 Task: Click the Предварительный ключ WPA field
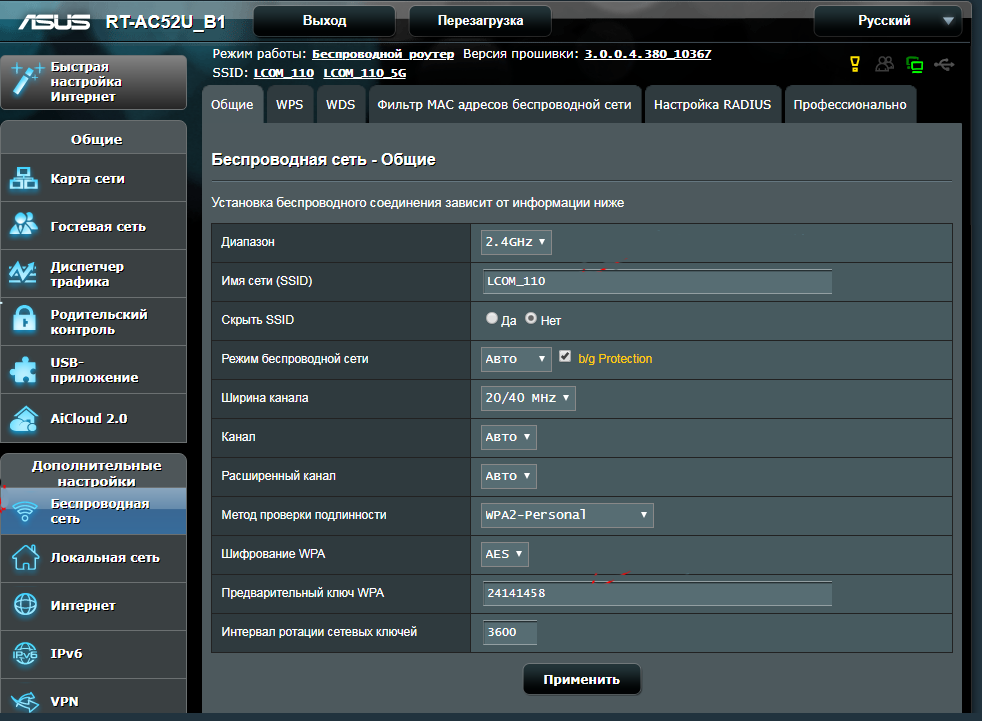click(657, 593)
